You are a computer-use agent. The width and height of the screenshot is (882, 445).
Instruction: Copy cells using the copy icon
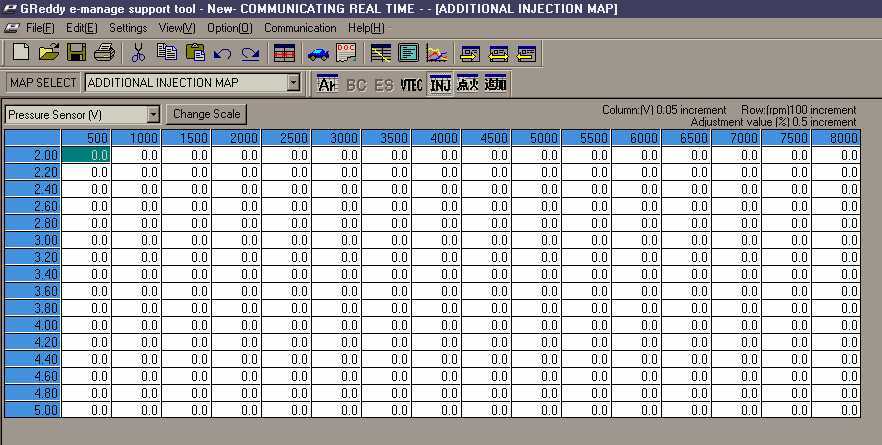click(167, 53)
